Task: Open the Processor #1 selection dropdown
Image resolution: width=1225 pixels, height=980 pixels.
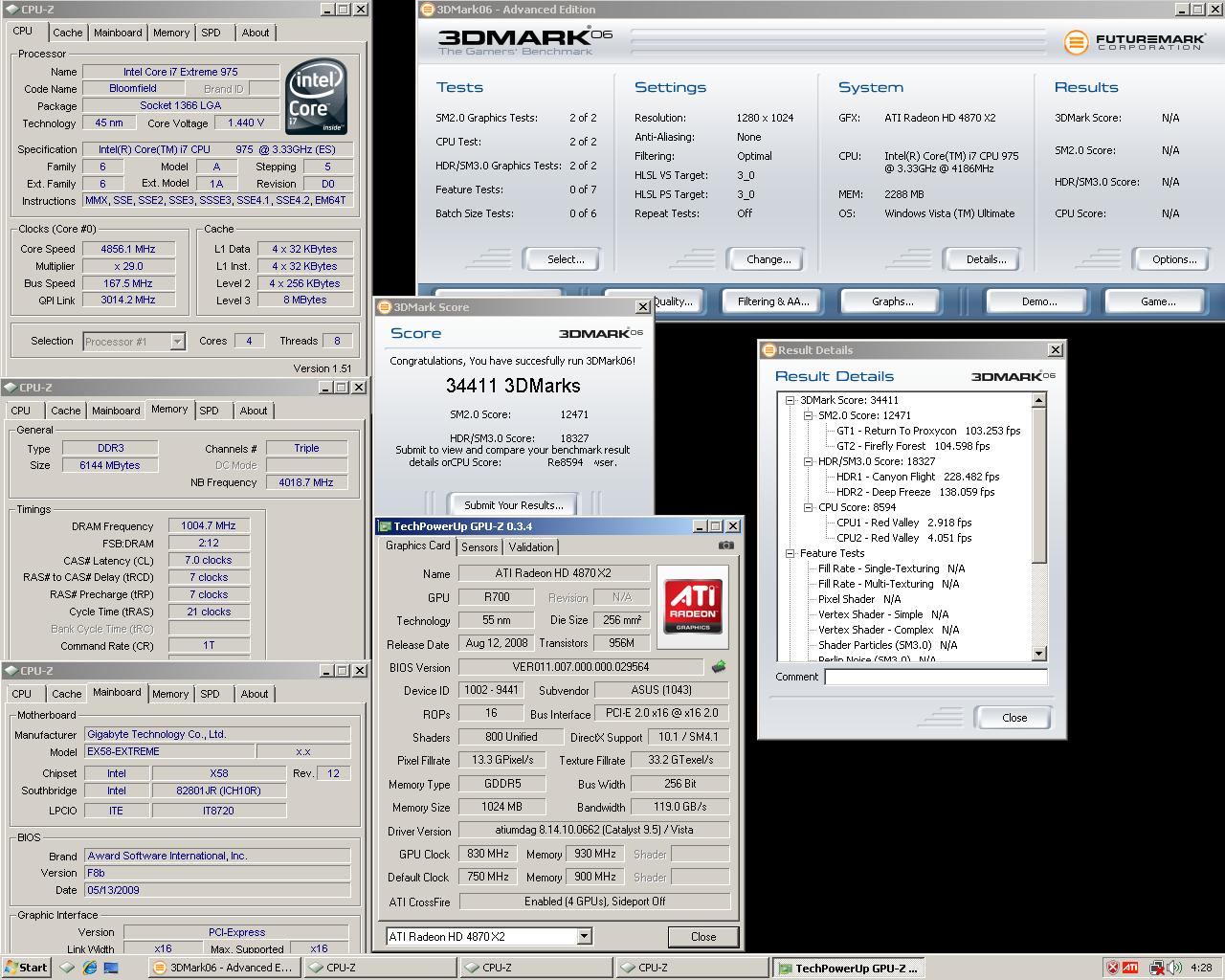Action: pyautogui.click(x=177, y=342)
